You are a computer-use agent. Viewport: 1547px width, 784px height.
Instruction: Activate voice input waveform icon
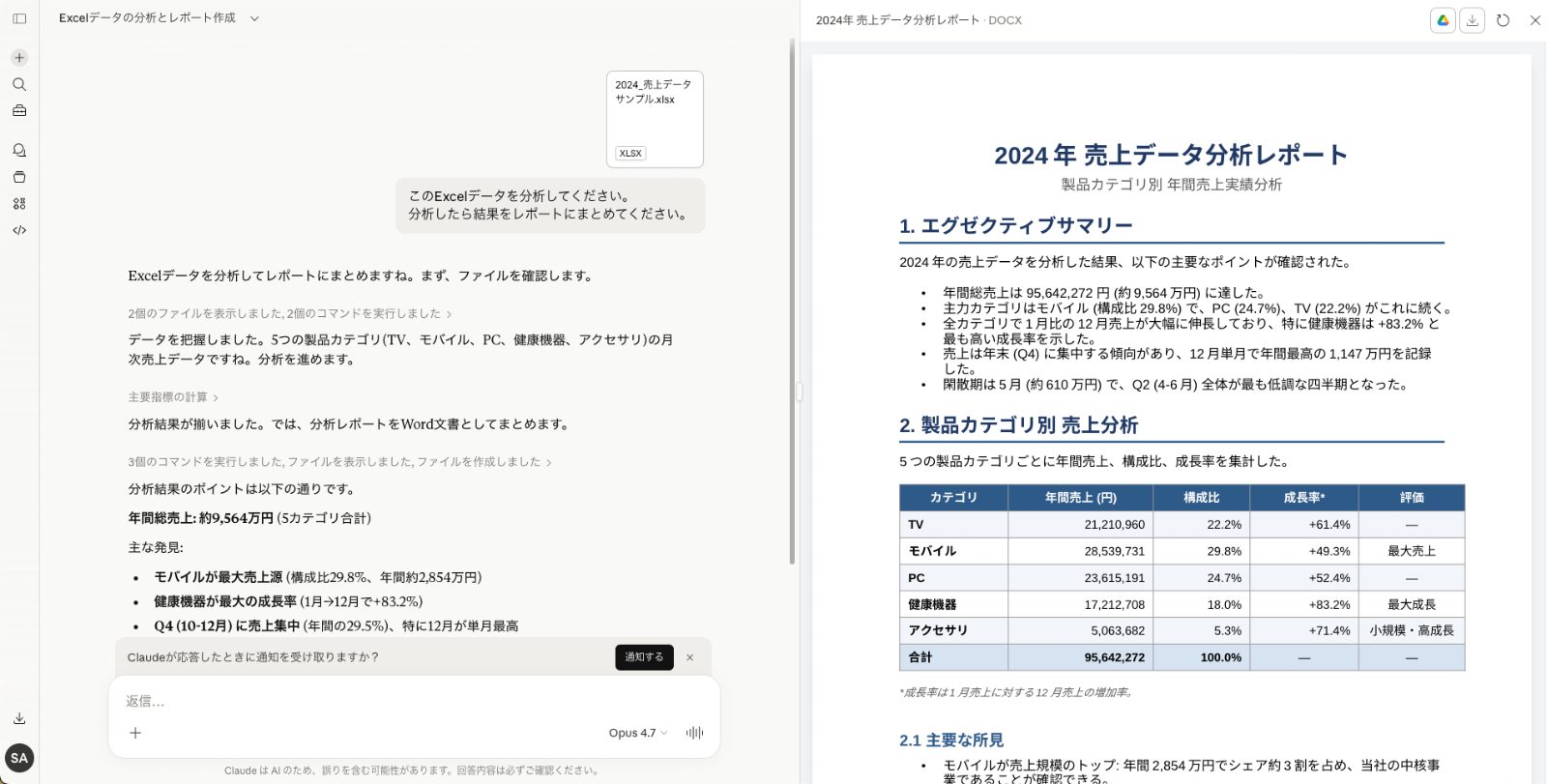(x=694, y=733)
